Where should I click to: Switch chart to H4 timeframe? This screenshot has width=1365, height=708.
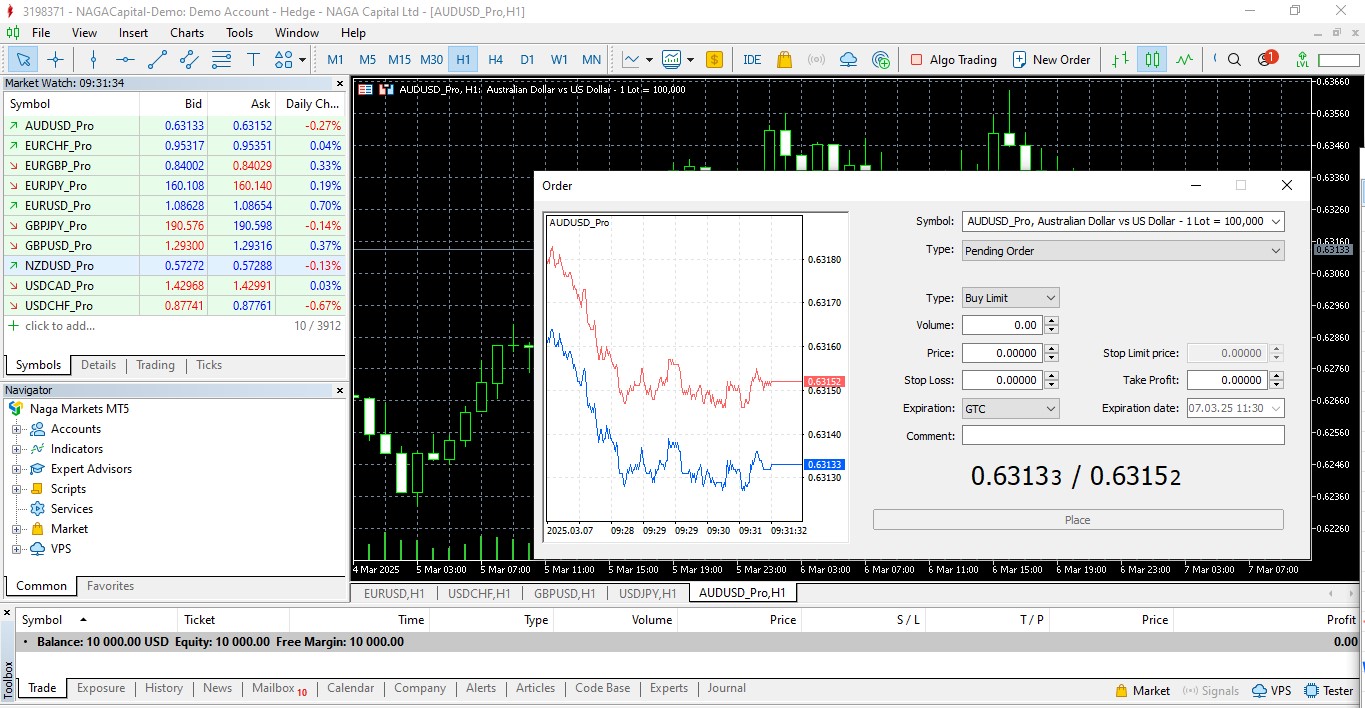495,60
